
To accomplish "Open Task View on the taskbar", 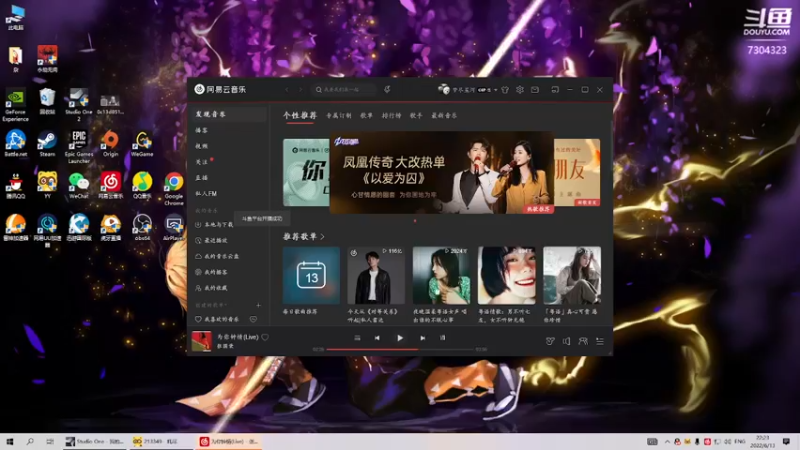I will tap(49, 441).
